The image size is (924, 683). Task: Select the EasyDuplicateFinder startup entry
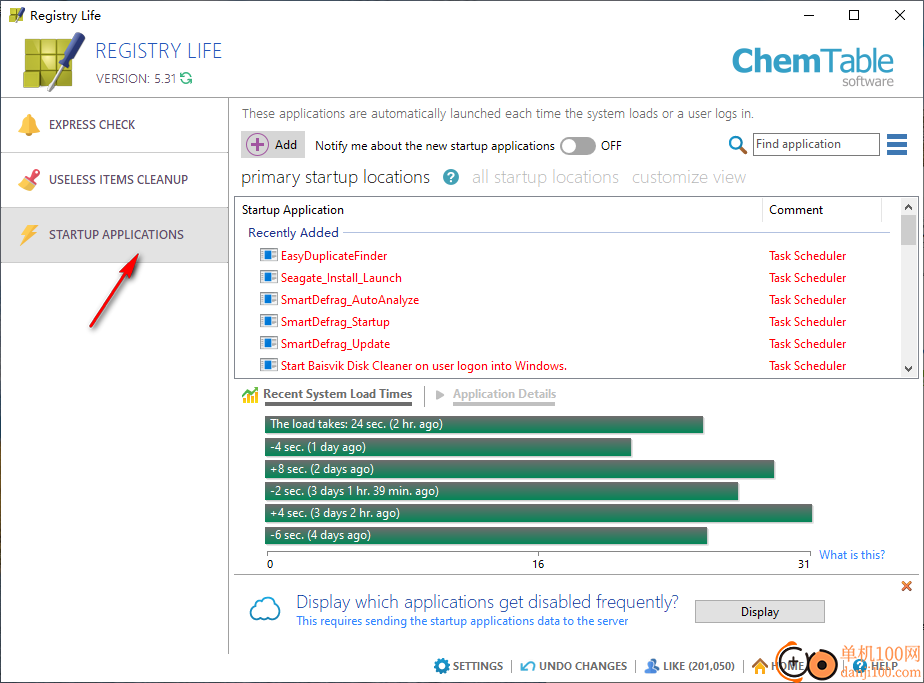point(334,255)
